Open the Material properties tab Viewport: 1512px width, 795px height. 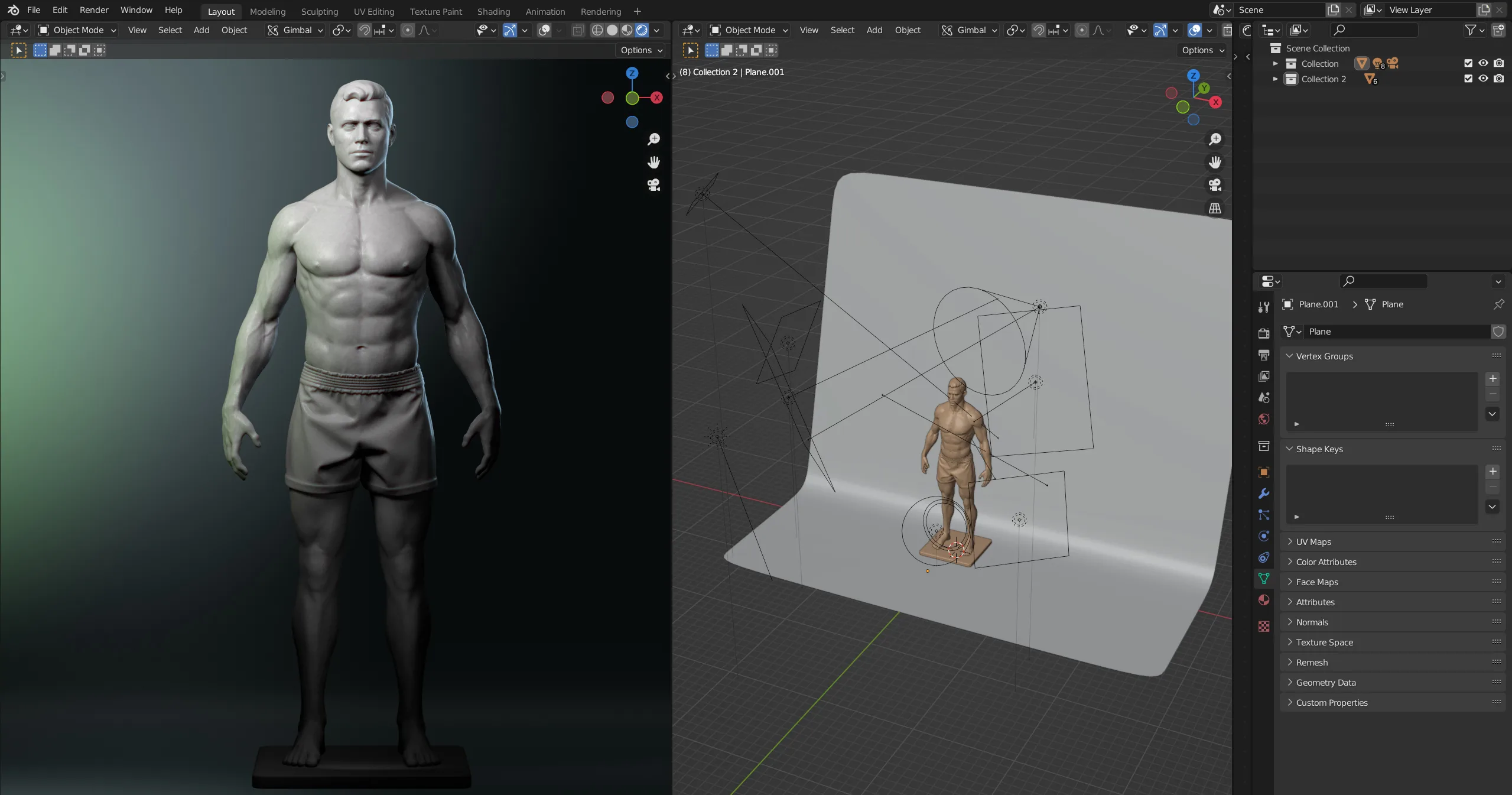[x=1264, y=600]
